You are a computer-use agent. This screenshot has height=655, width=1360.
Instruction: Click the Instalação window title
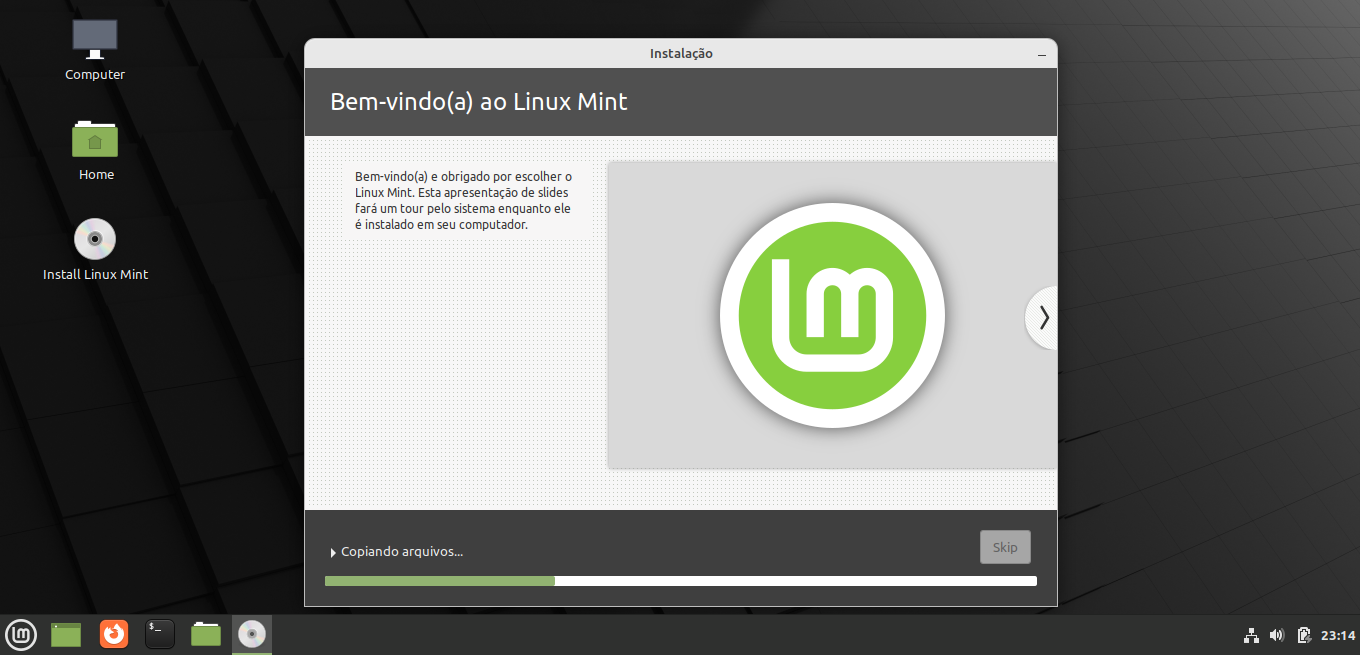click(x=681, y=54)
